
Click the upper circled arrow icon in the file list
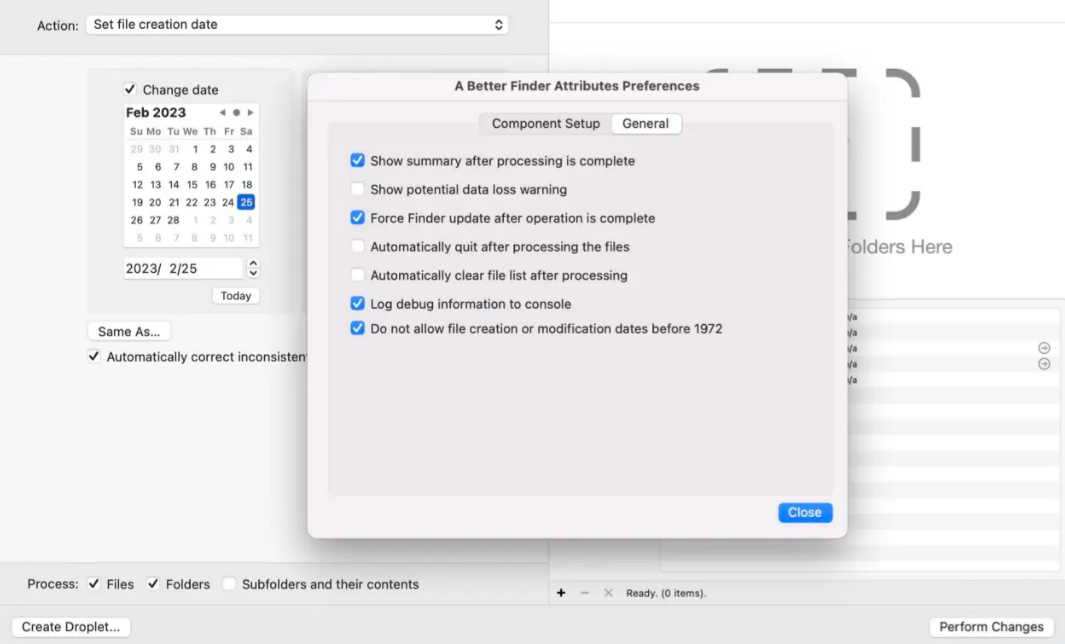click(x=1044, y=348)
